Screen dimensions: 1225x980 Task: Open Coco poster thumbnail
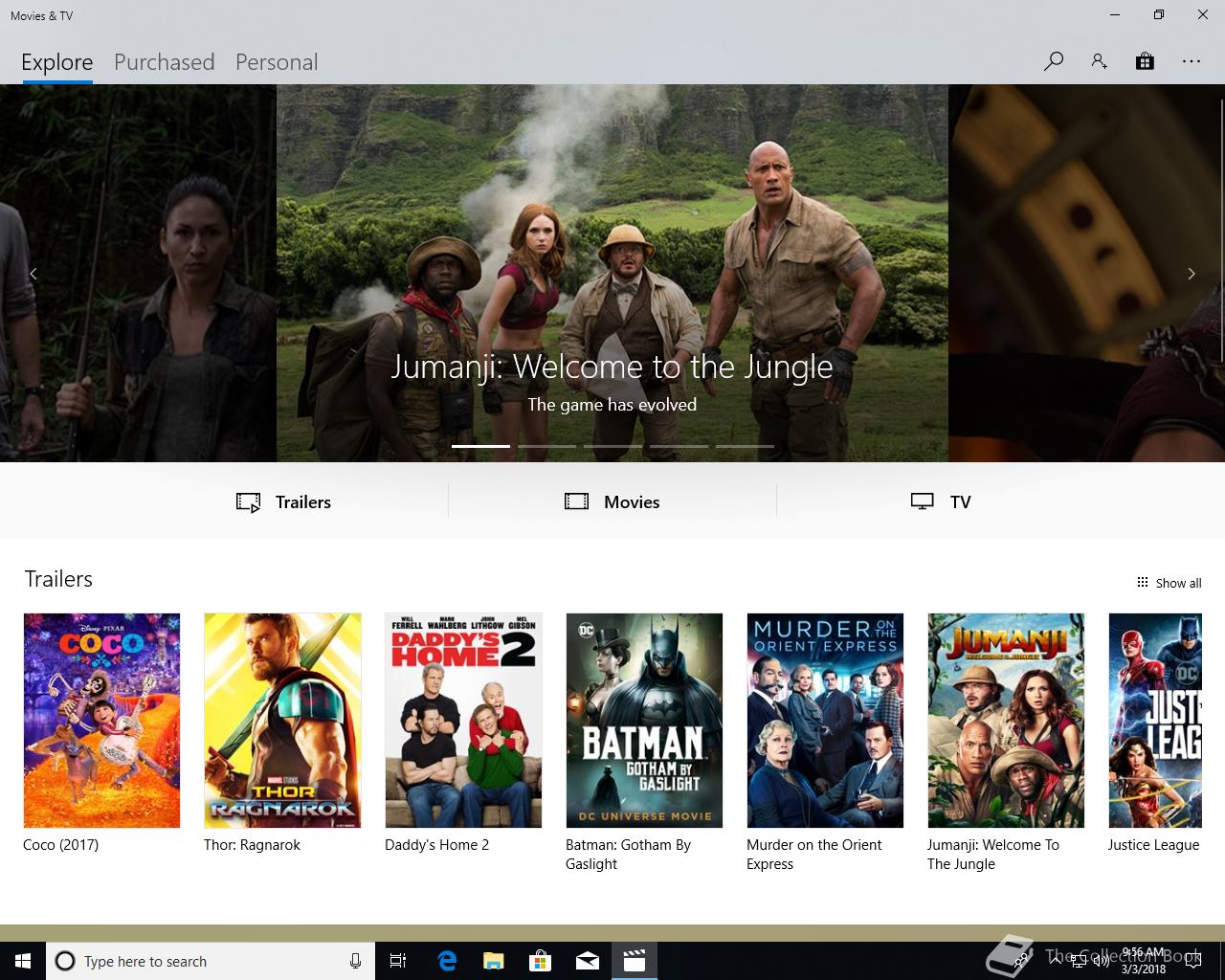[101, 721]
